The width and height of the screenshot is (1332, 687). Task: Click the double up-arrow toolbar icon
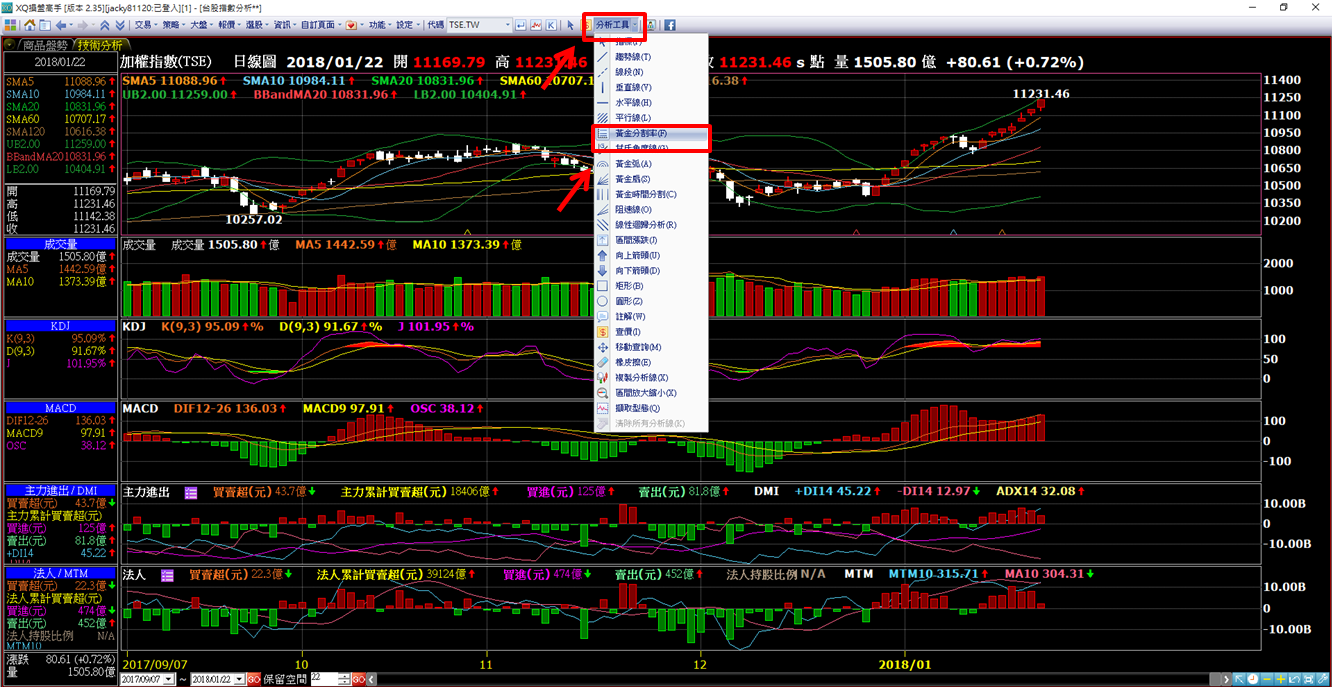point(106,25)
